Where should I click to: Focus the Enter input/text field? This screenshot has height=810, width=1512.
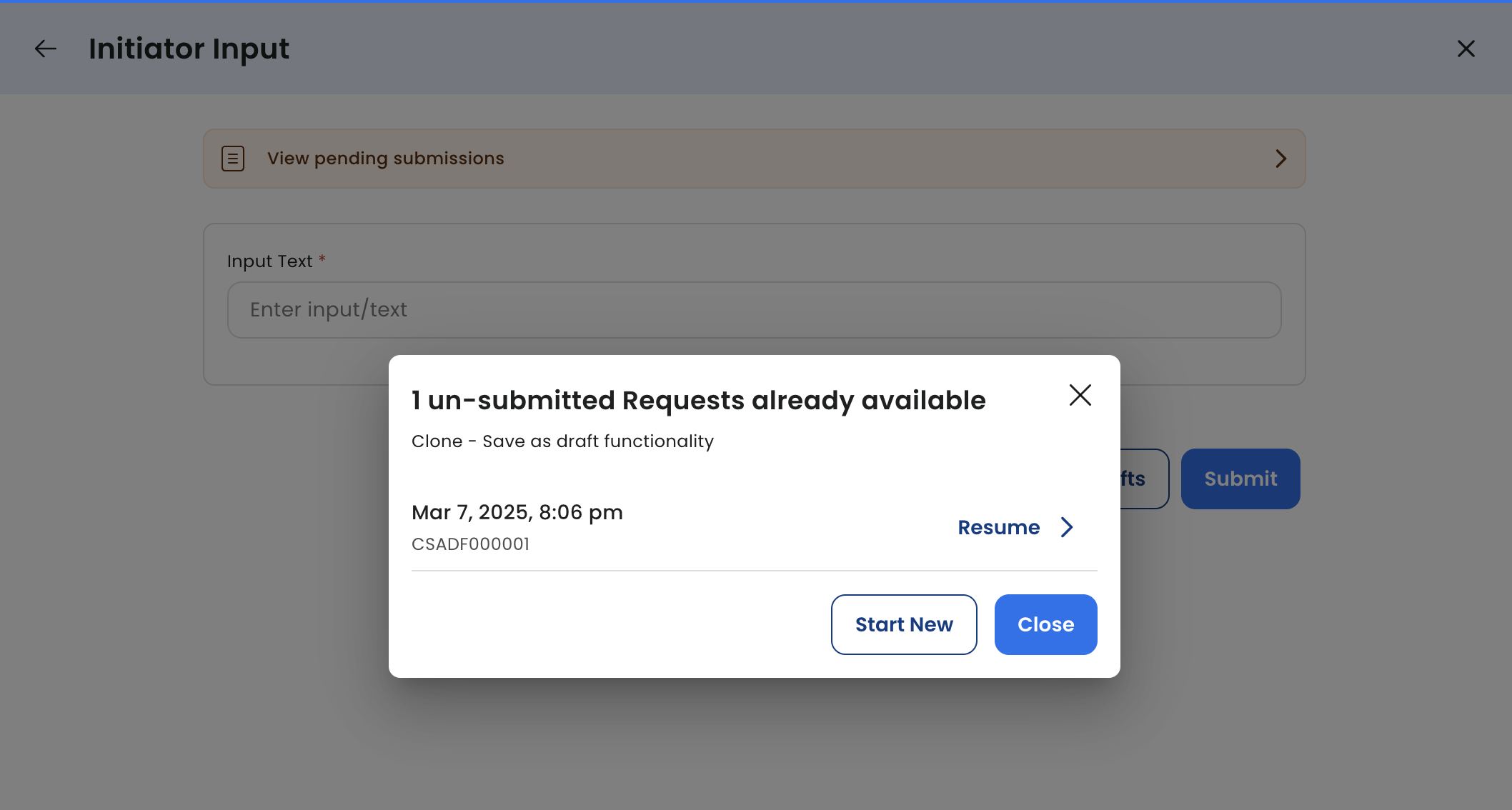[x=754, y=310]
